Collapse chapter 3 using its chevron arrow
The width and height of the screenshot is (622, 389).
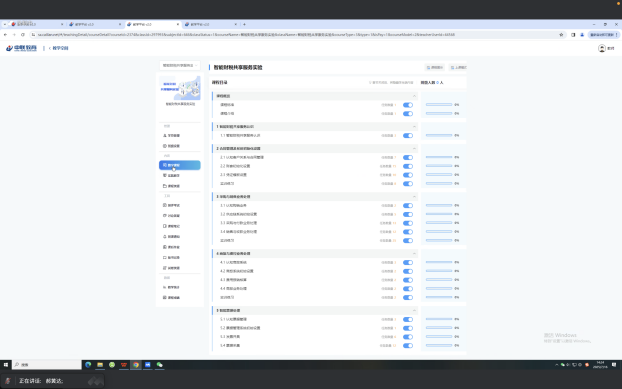pos(414,197)
